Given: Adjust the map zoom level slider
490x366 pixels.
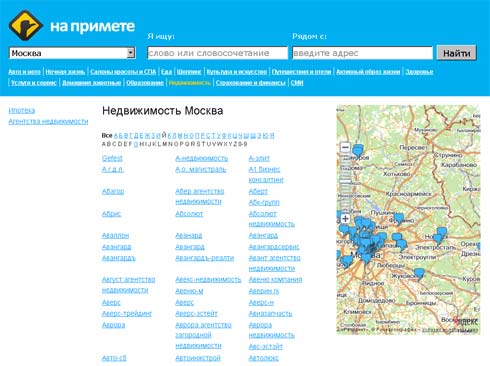Looking at the screenshot, I should [x=345, y=182].
